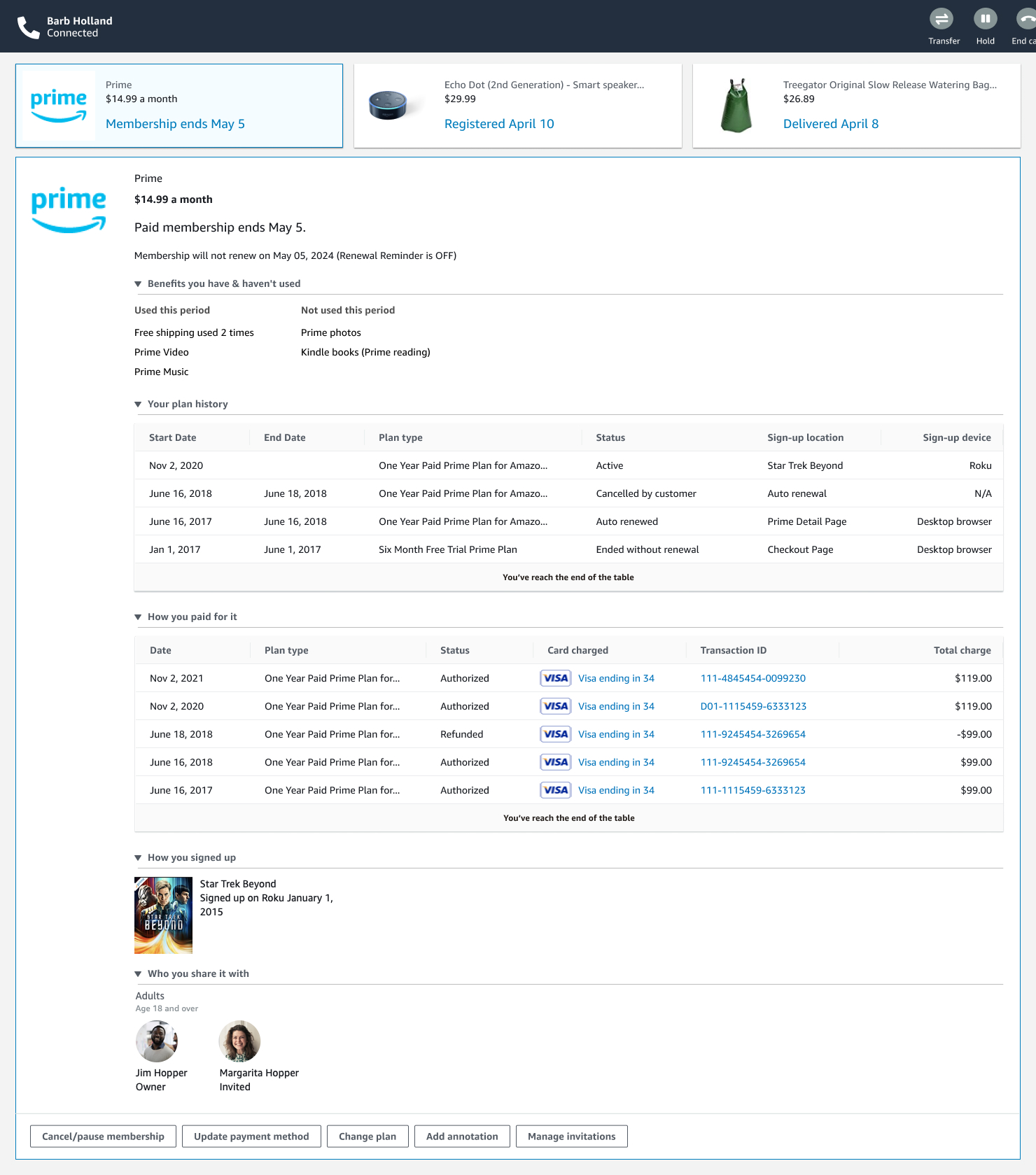Collapse the Your plan history section

click(x=138, y=404)
